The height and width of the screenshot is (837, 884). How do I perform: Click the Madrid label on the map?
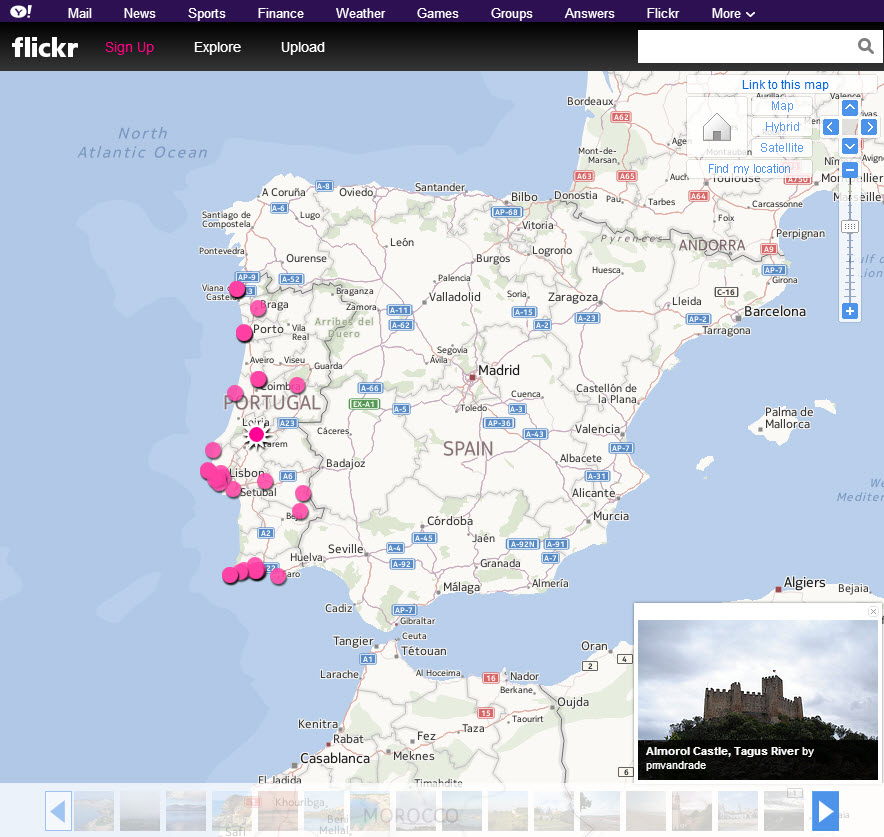click(498, 370)
